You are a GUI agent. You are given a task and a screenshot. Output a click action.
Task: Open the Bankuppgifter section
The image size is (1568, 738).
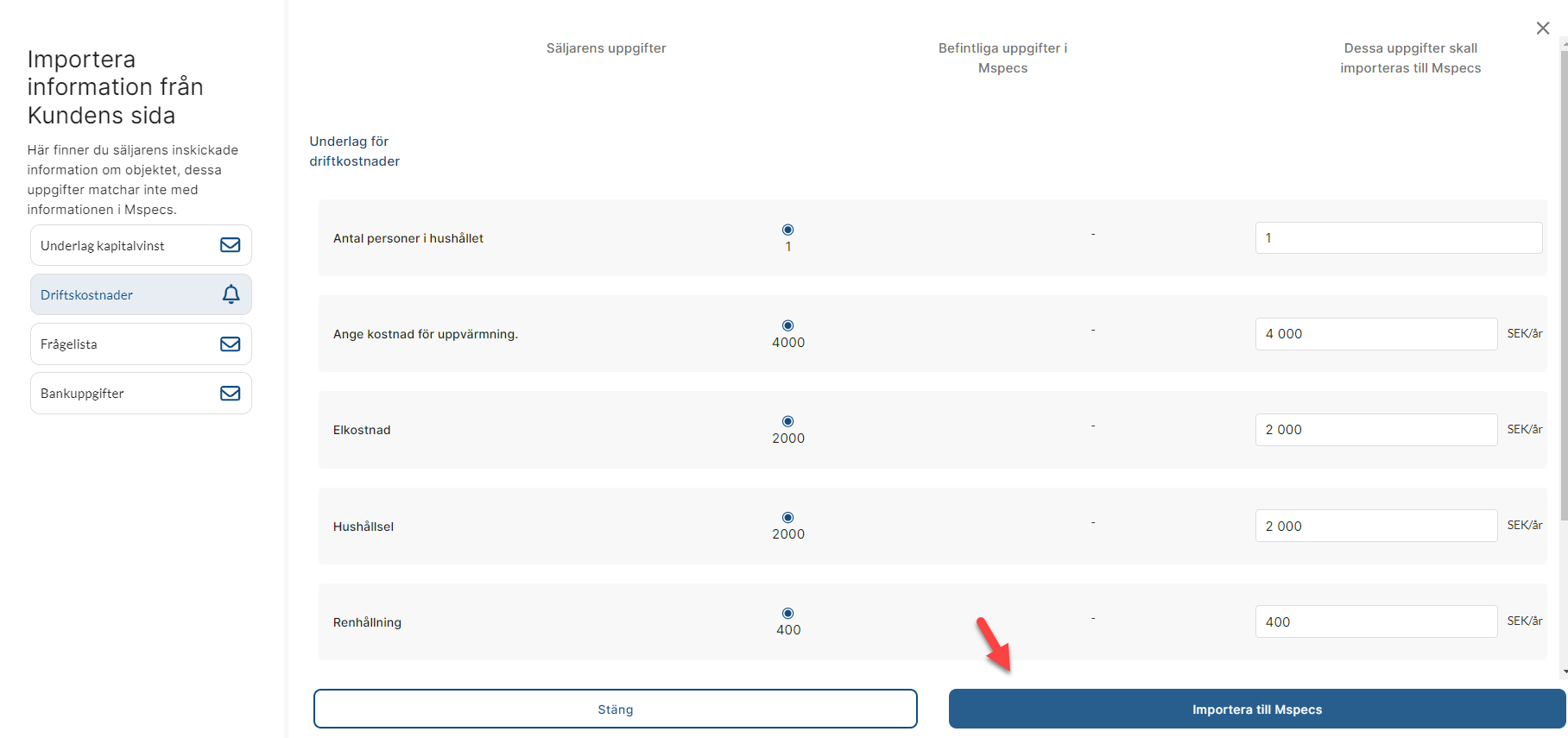click(x=141, y=393)
